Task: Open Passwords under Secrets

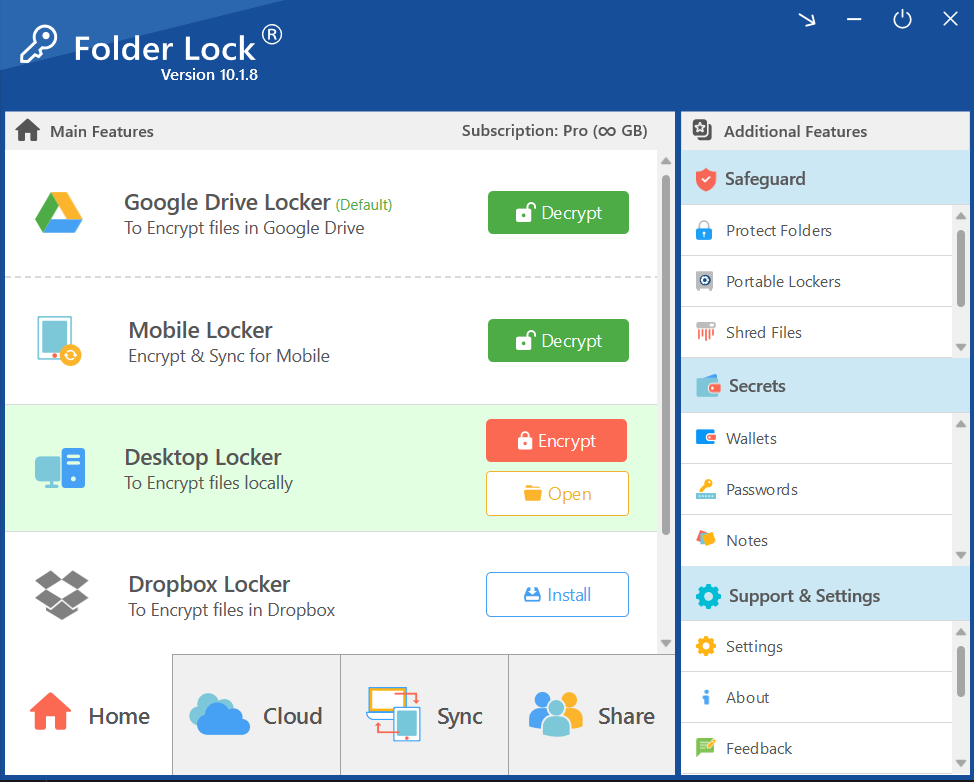Action: 816,489
